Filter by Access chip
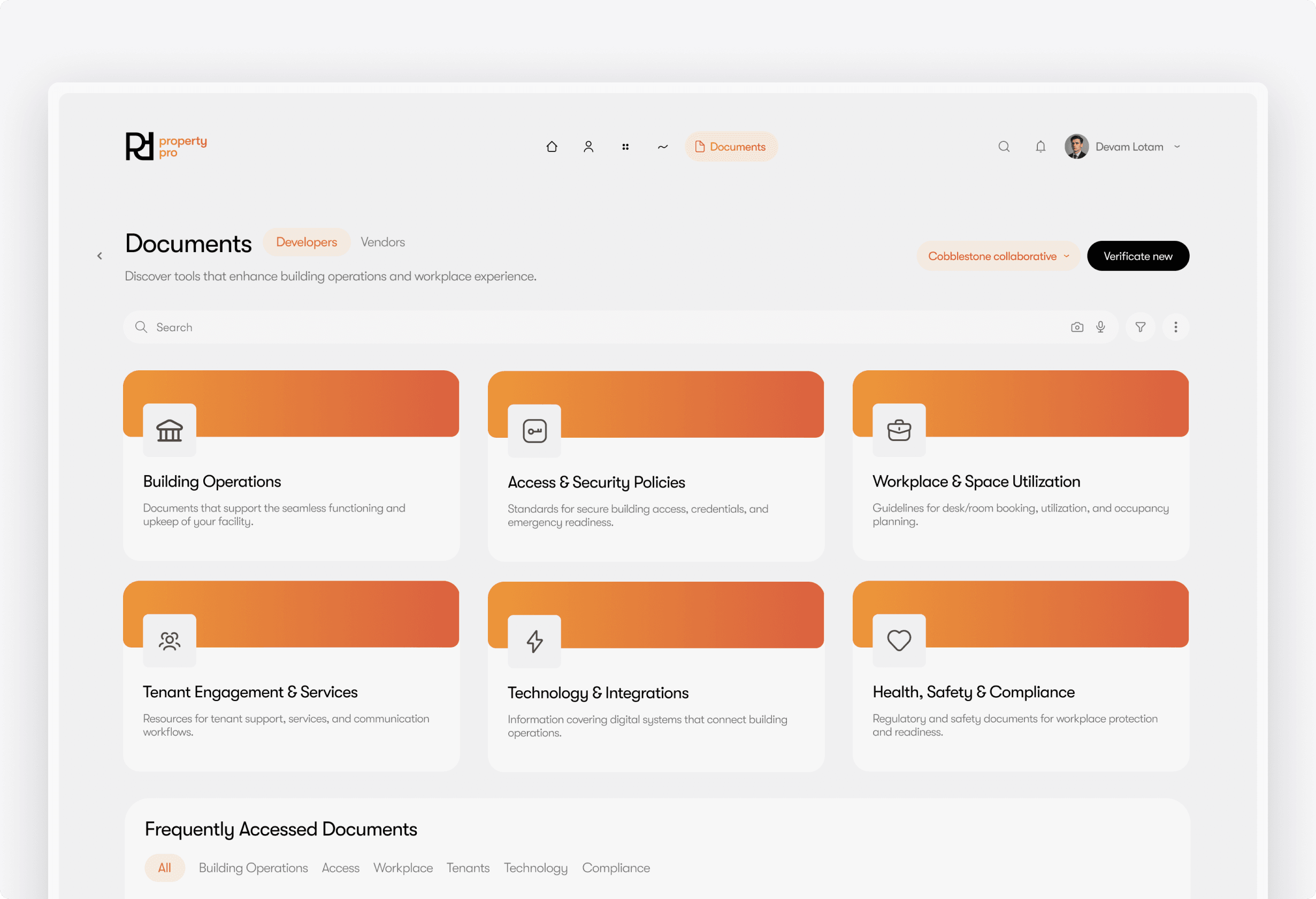The width and height of the screenshot is (1316, 899). [340, 868]
